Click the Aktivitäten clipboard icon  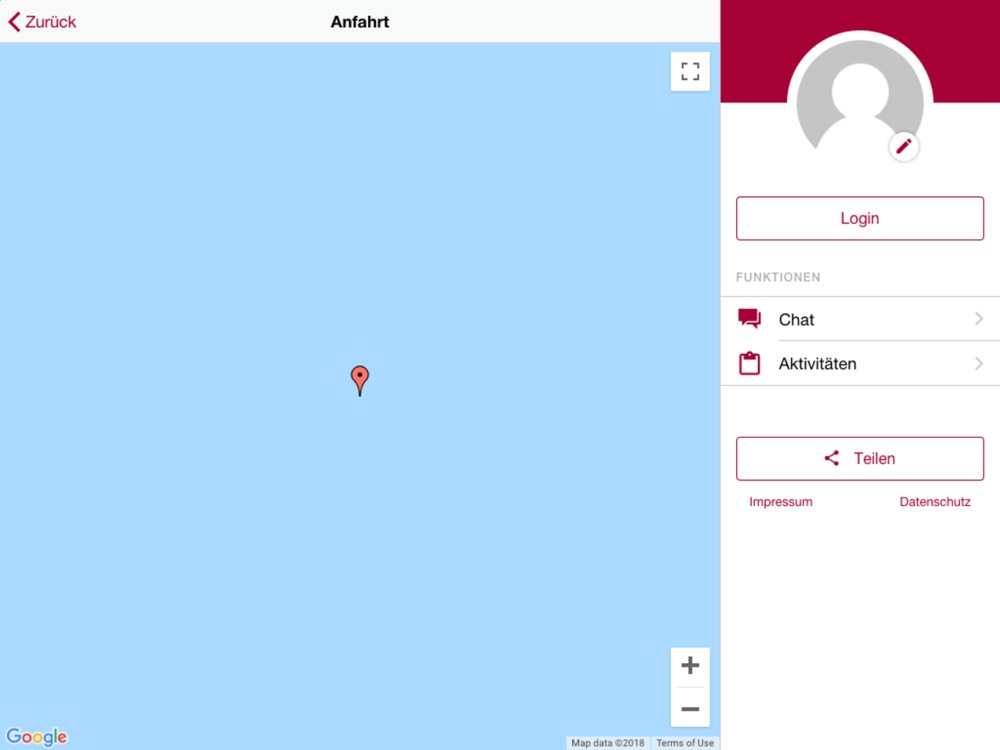(x=749, y=363)
